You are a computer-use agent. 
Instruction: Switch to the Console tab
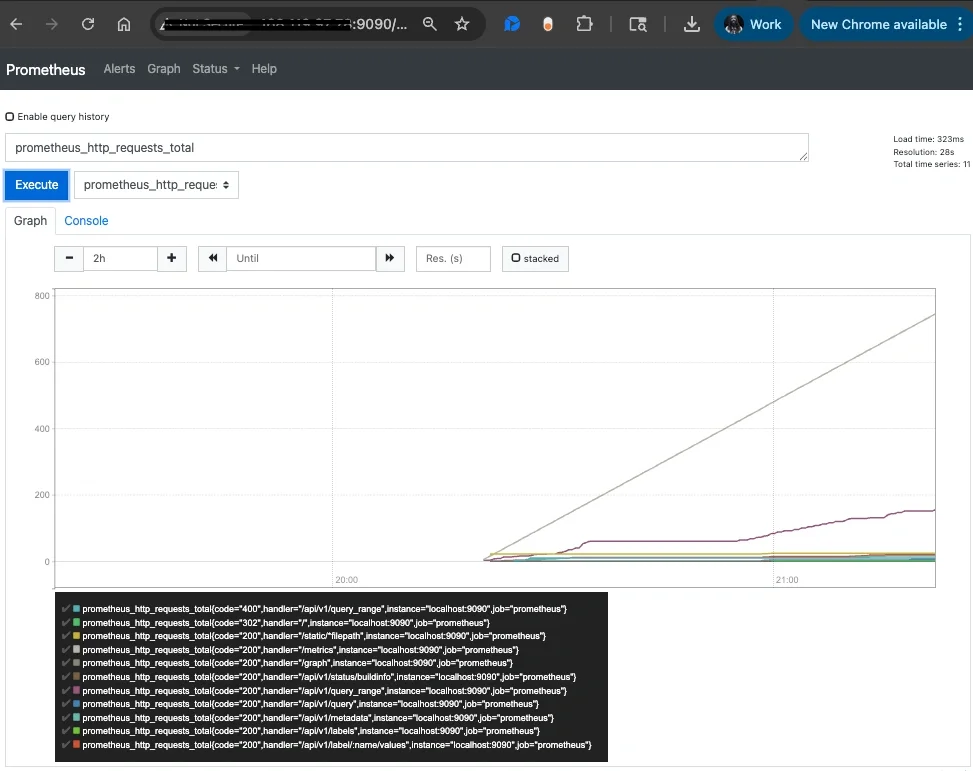tap(85, 220)
